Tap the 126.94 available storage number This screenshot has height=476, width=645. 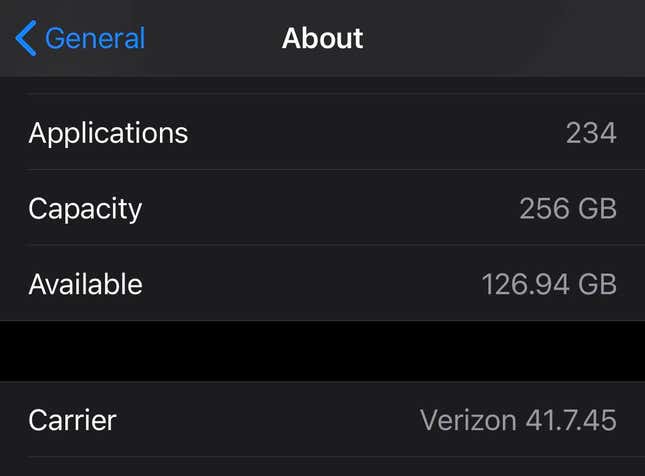526,284
